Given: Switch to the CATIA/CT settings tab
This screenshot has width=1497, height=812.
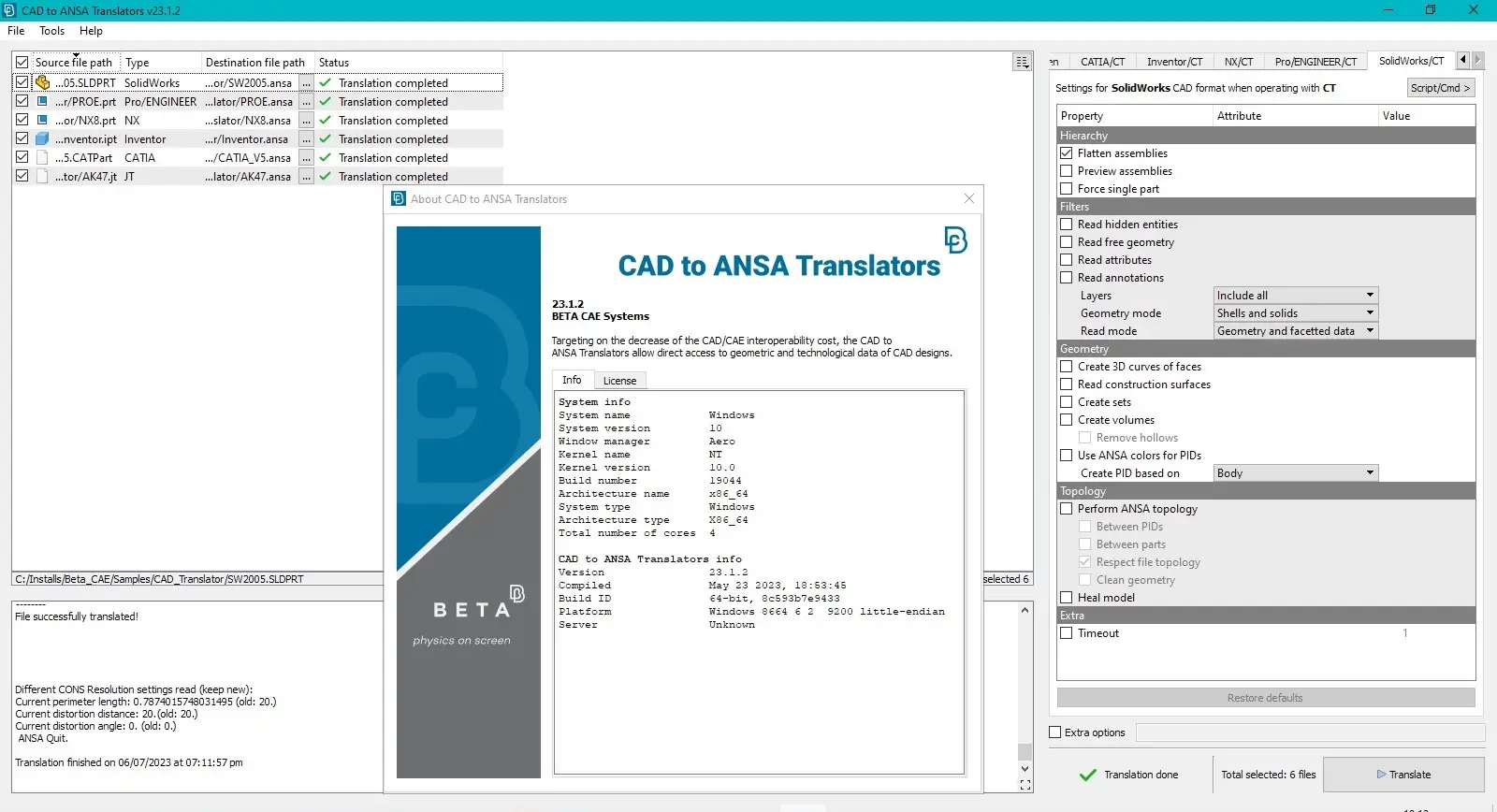Looking at the screenshot, I should pos(1102,62).
